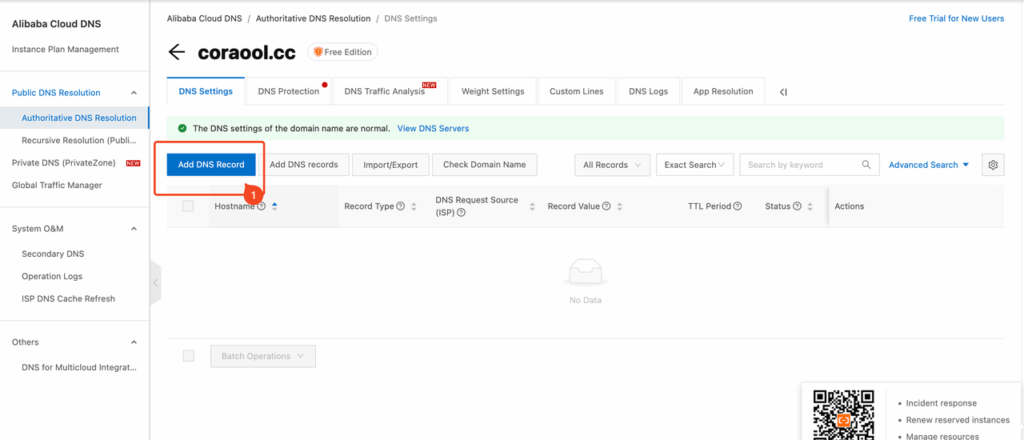Click Authoritative DNS Resolution in the breadcrumb

coord(313,19)
